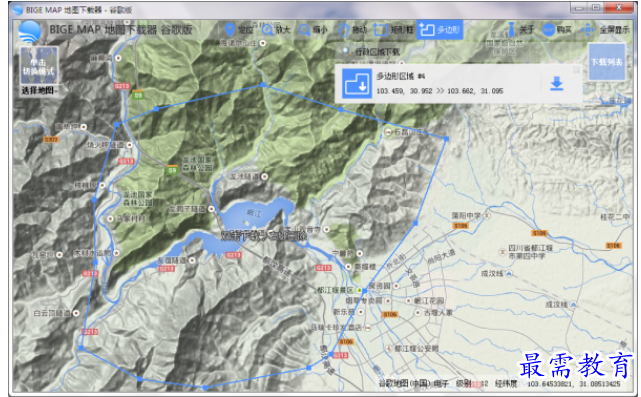Screen dimensions: 641x397
Task: Open the 下载列表 download list
Action: point(607,62)
